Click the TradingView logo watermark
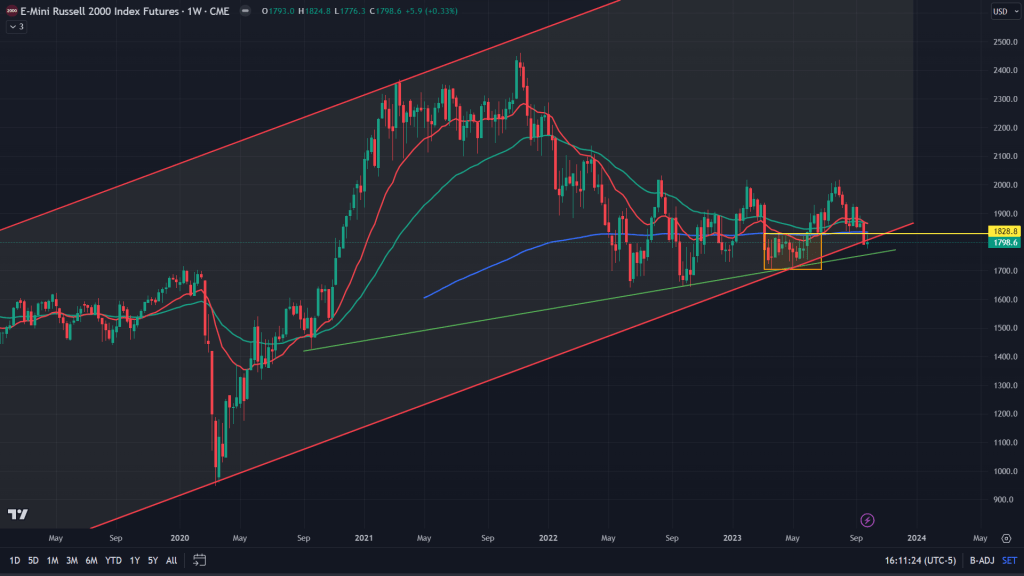 point(17,514)
